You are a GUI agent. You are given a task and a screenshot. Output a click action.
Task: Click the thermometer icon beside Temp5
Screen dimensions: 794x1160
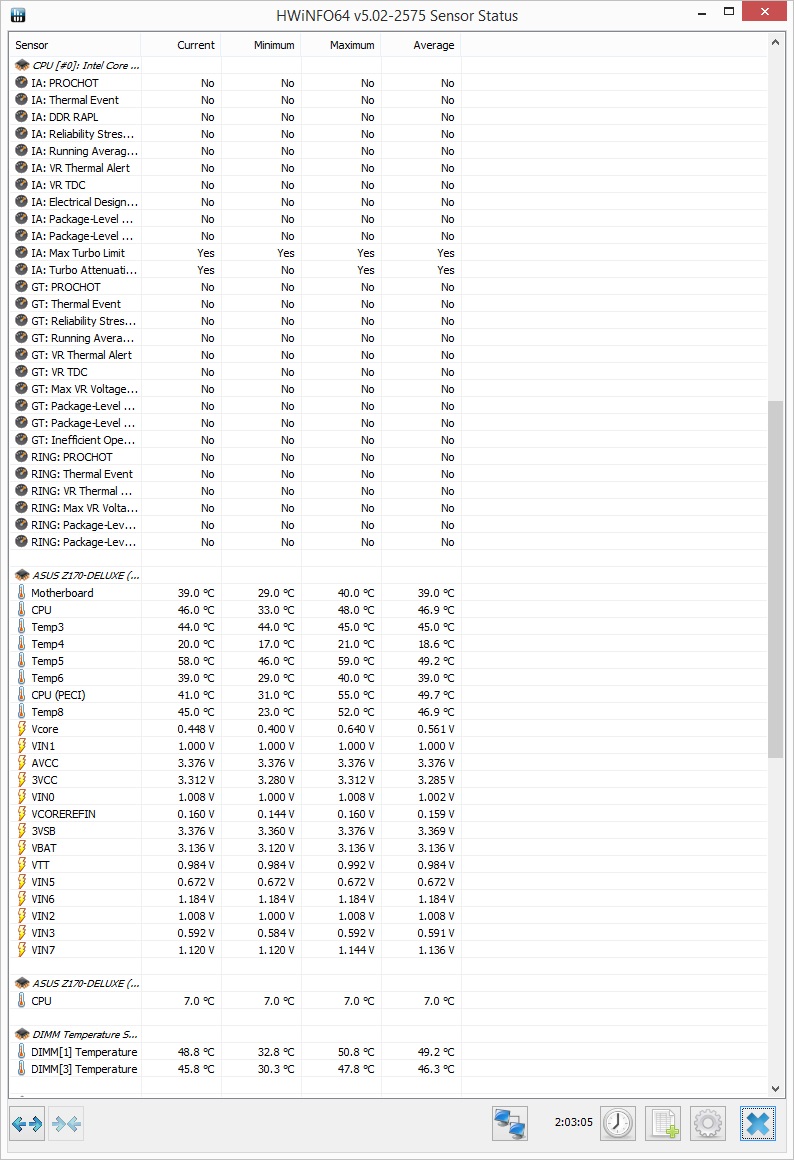21,661
